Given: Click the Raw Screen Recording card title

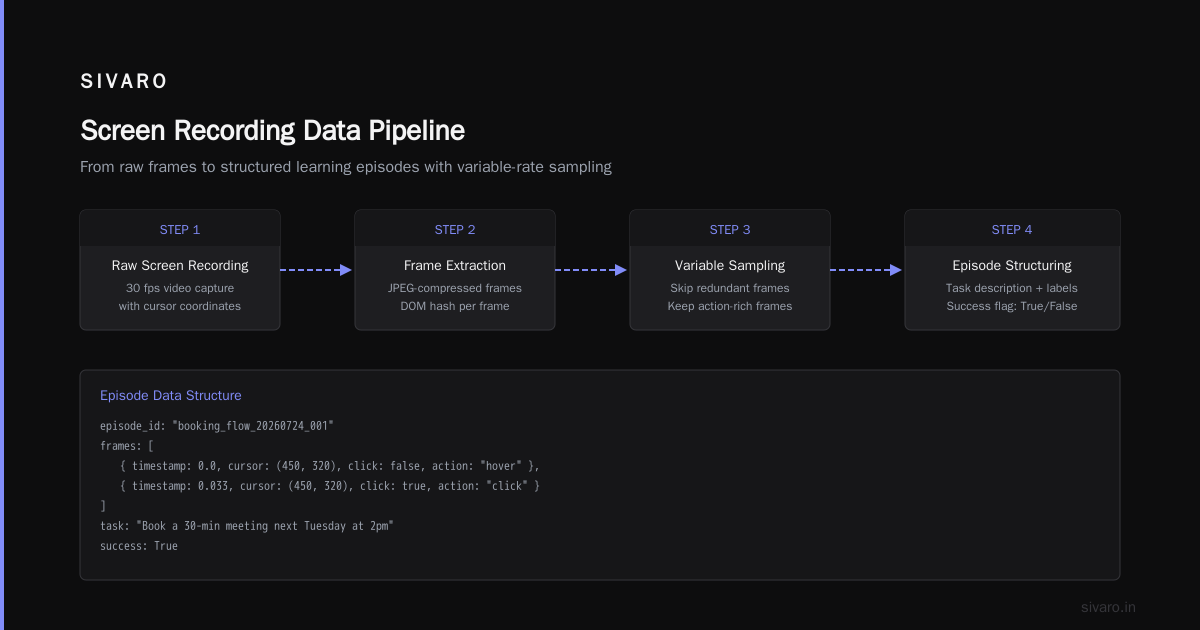Looking at the screenshot, I should [180, 266].
